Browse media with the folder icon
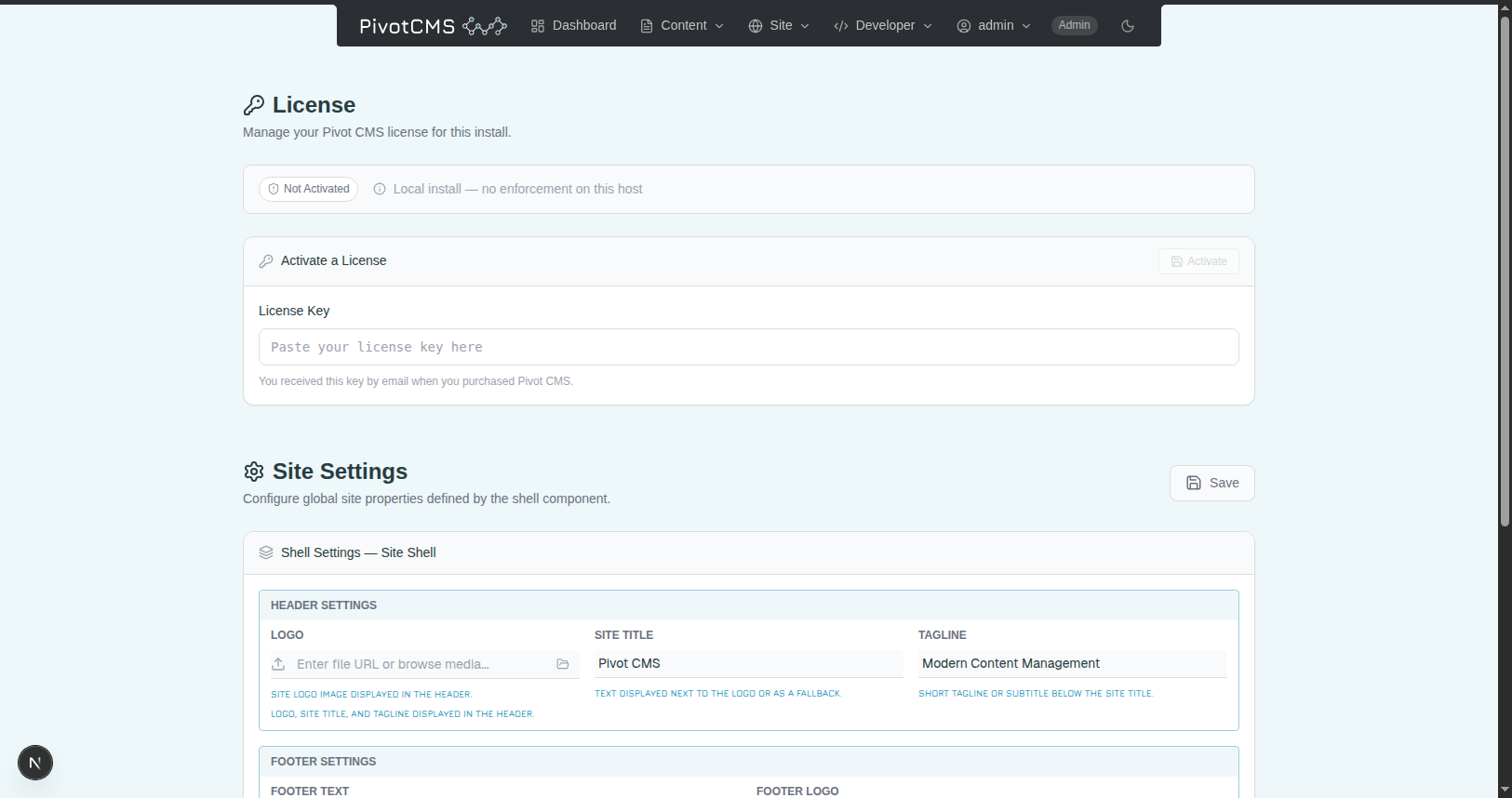Viewport: 1512px width, 798px height. (563, 664)
